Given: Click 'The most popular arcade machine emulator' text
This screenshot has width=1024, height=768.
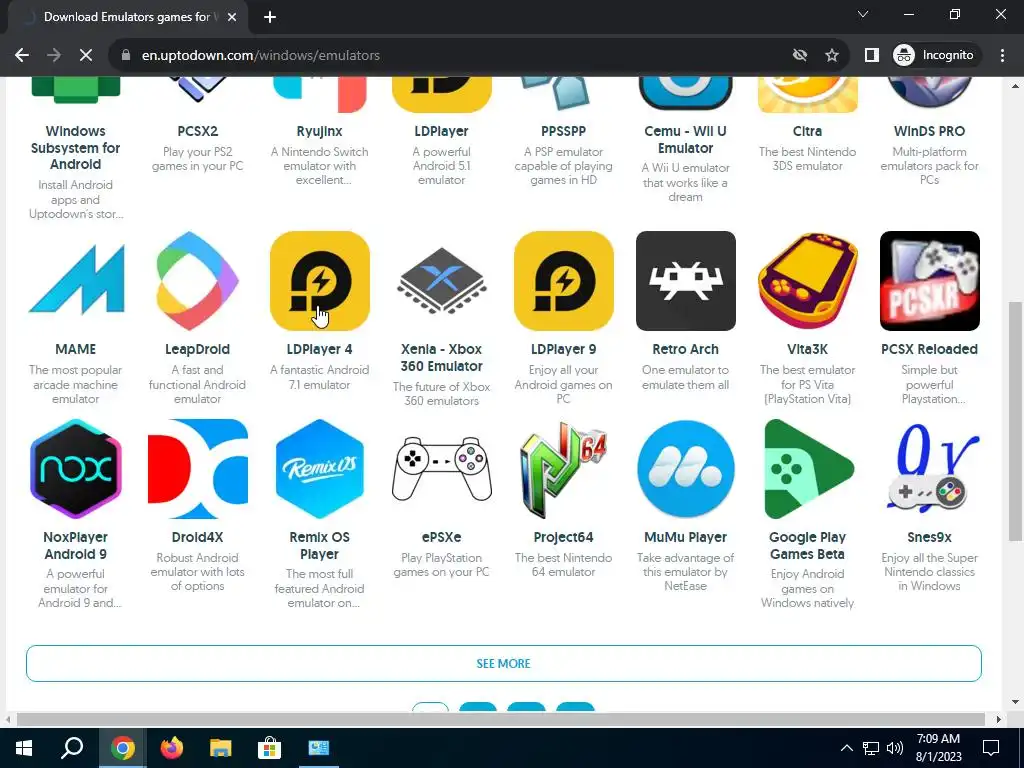Looking at the screenshot, I should click(76, 385).
